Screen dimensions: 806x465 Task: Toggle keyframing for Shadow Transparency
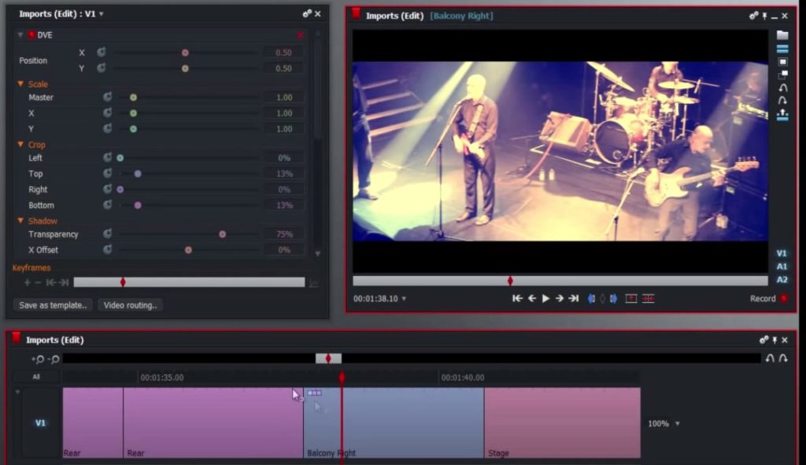(x=107, y=234)
